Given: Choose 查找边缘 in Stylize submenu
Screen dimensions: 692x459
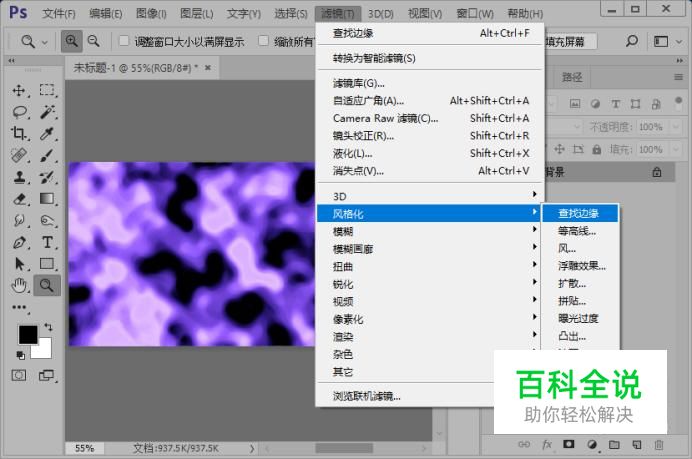Looking at the screenshot, I should point(580,213).
